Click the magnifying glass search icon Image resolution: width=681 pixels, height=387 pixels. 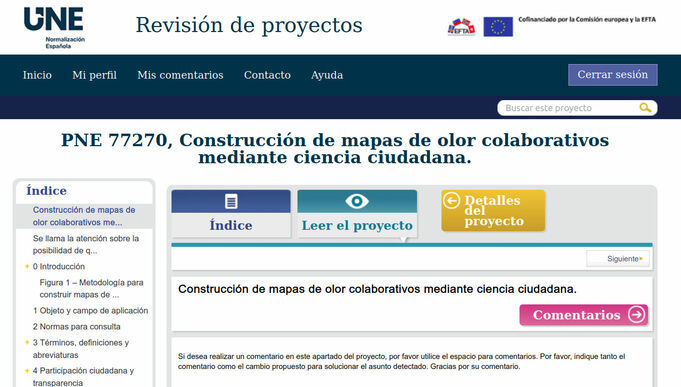645,108
